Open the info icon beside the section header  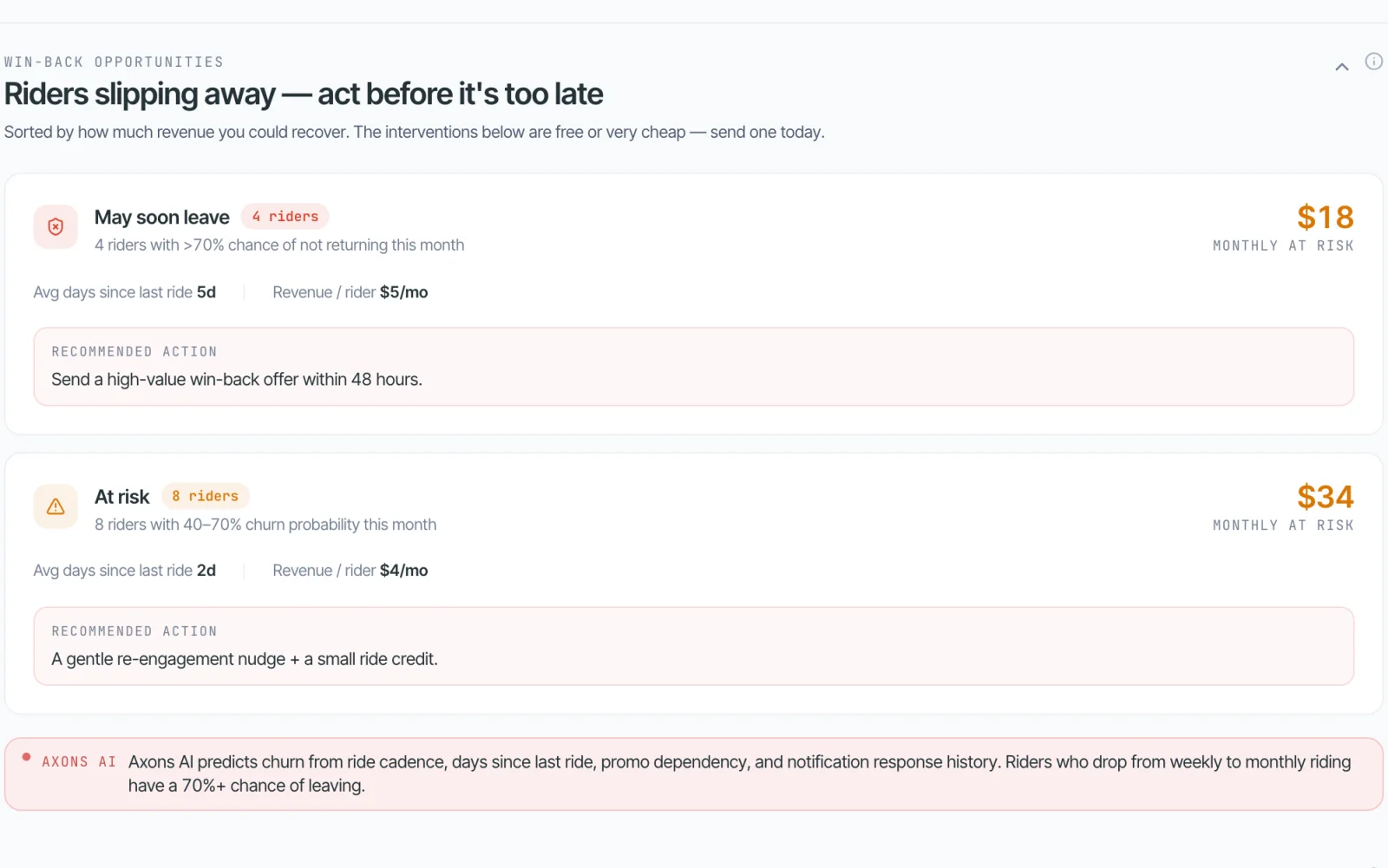[x=1373, y=62]
